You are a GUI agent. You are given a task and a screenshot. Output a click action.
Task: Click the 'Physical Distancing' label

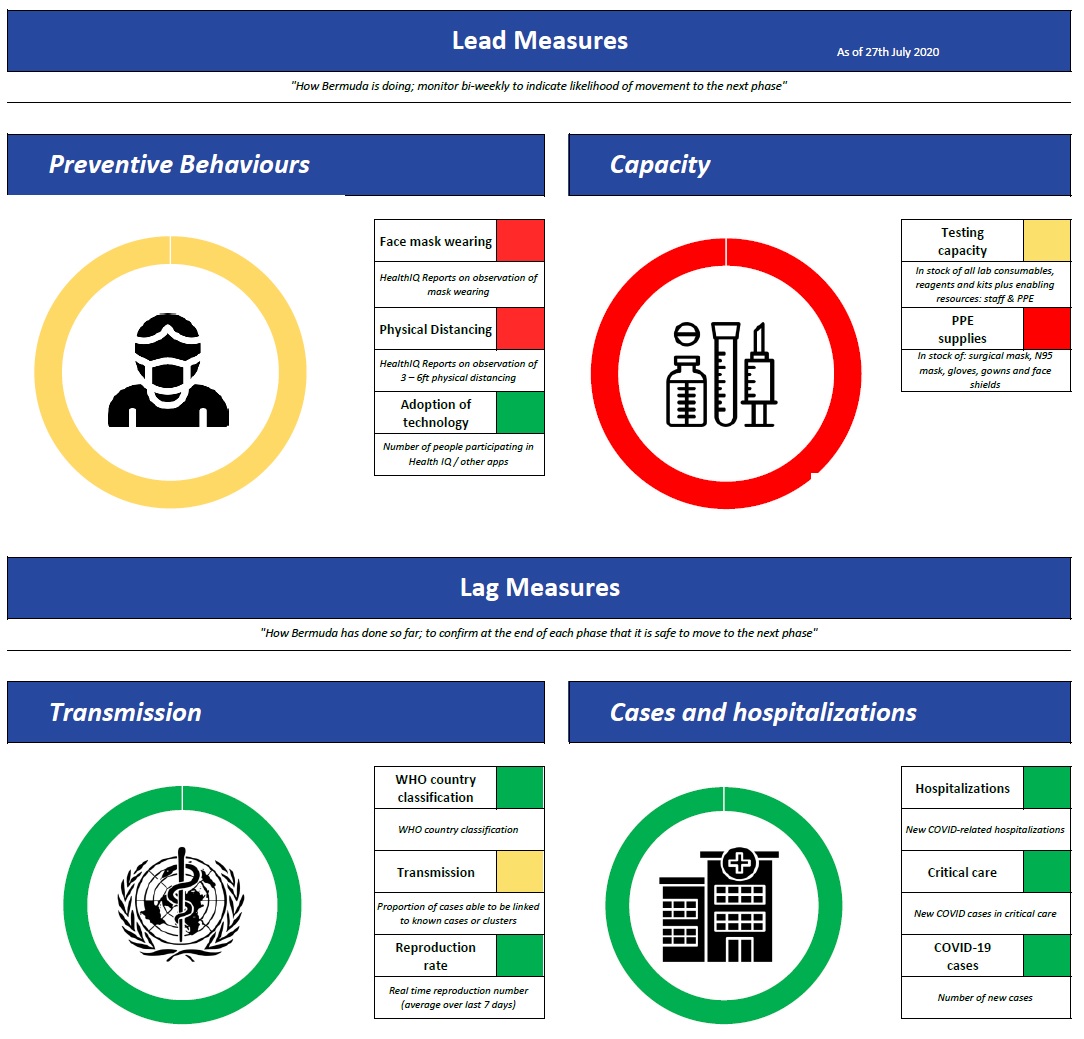[x=436, y=329]
